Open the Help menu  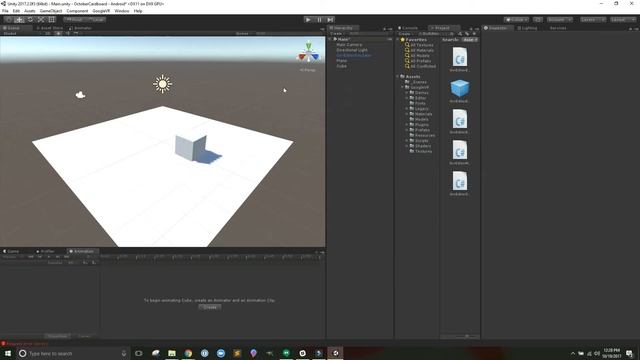coord(138,11)
